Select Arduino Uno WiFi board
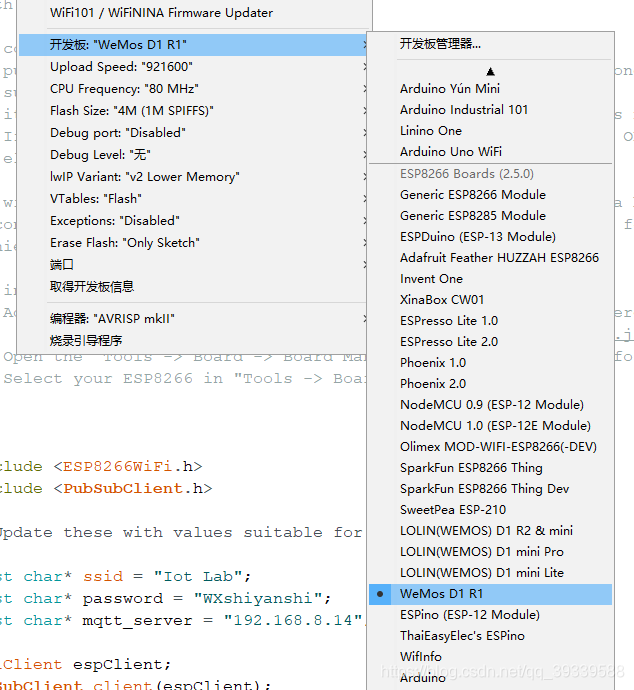Viewport: 634px width, 690px height. coord(490,152)
